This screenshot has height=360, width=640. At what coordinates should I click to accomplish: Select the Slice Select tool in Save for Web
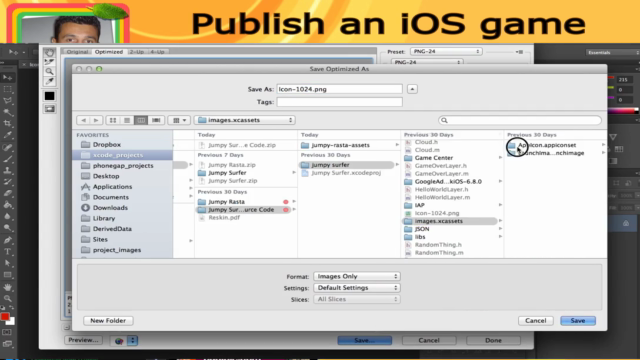point(49,62)
